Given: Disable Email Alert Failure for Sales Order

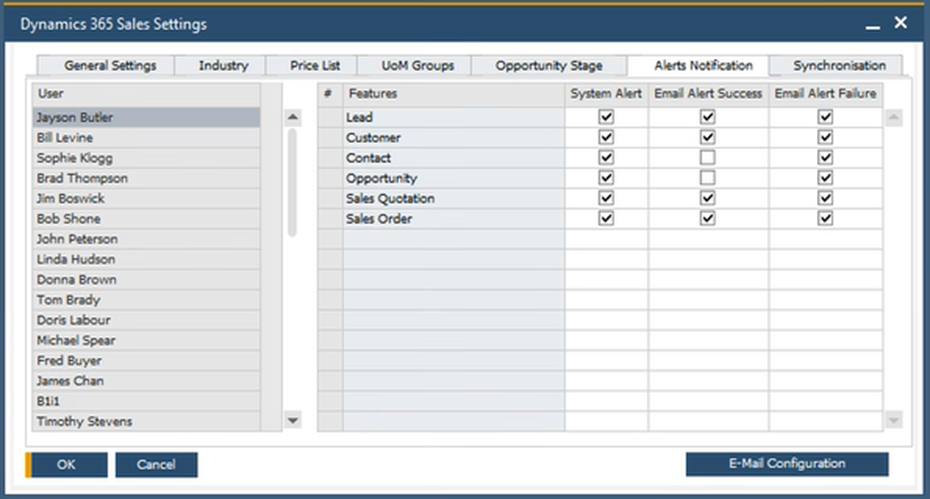Looking at the screenshot, I should coord(825,218).
